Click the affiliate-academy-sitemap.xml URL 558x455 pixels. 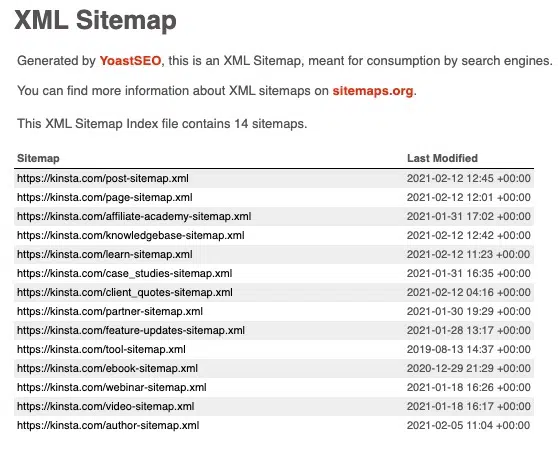tap(134, 216)
